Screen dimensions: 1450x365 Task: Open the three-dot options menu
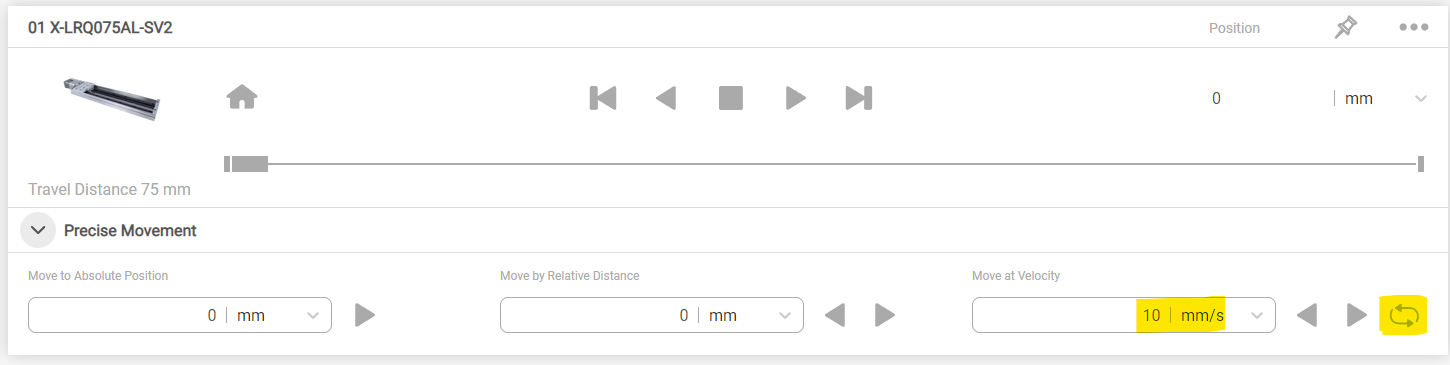click(x=1413, y=28)
